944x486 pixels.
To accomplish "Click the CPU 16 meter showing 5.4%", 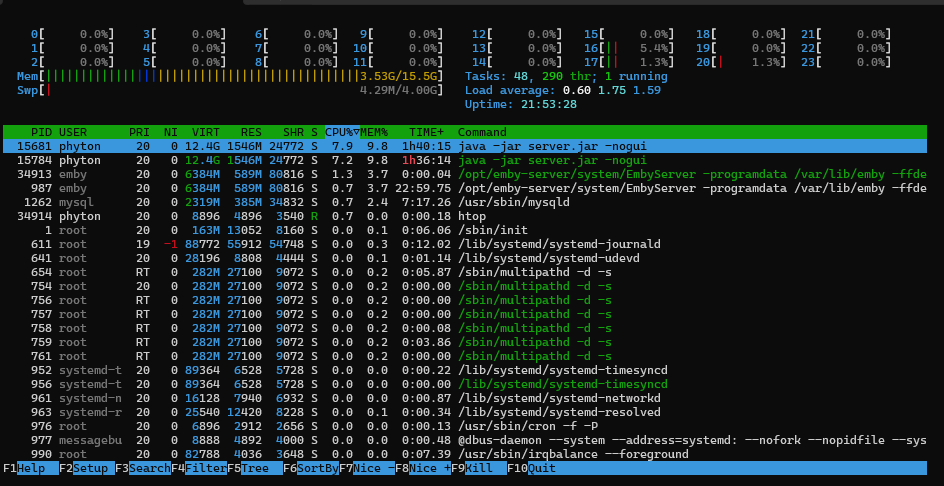I will coord(629,48).
